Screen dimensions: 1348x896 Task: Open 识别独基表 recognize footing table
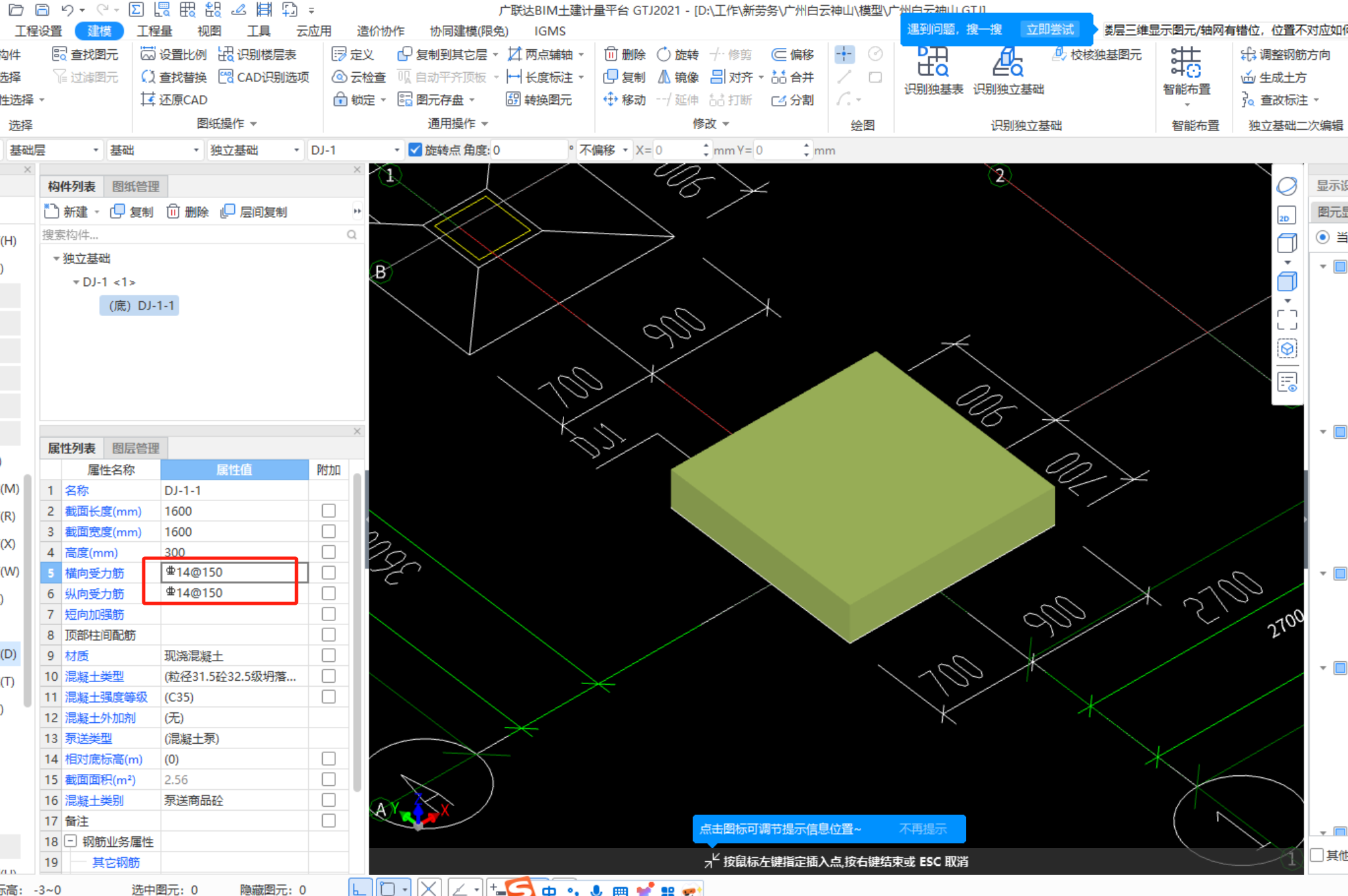pos(933,71)
